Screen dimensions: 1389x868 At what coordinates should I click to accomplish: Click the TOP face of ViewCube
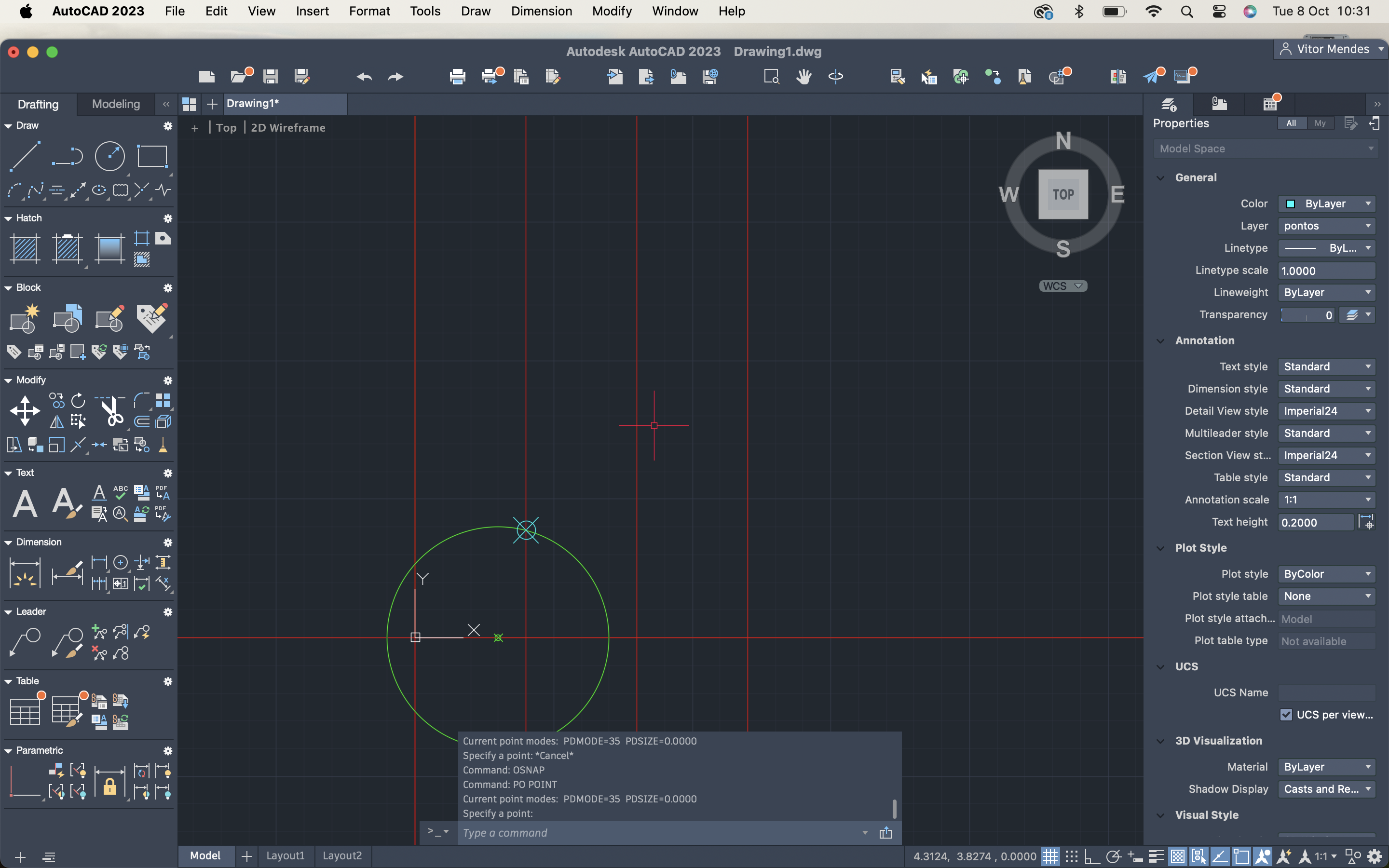point(1063,194)
